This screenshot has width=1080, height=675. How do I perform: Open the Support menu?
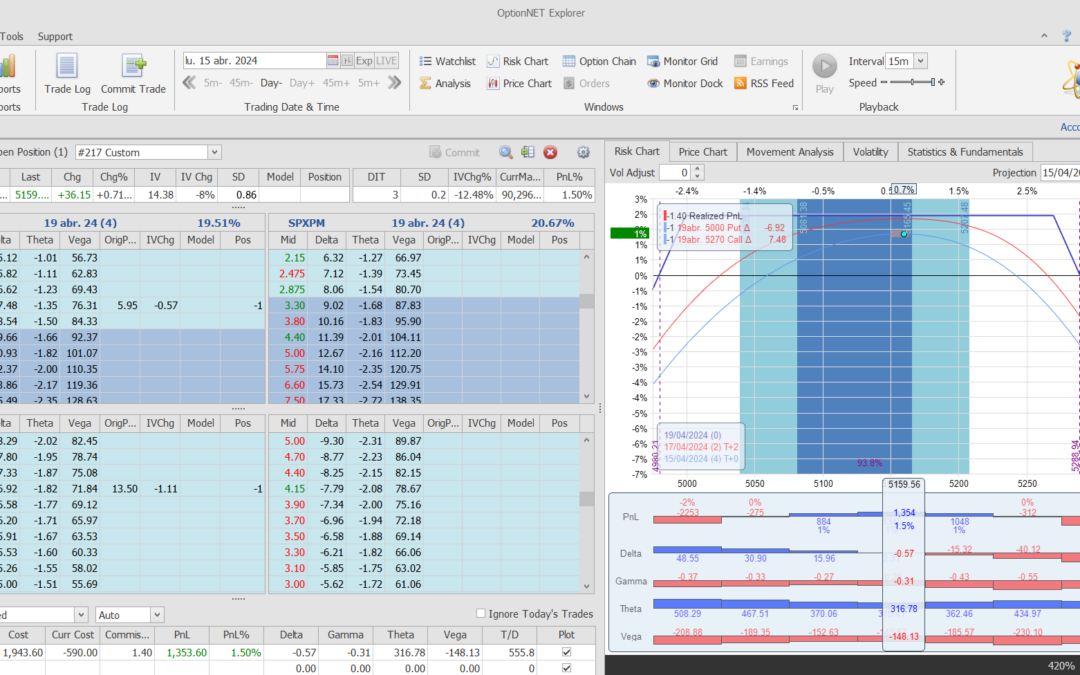coord(55,37)
